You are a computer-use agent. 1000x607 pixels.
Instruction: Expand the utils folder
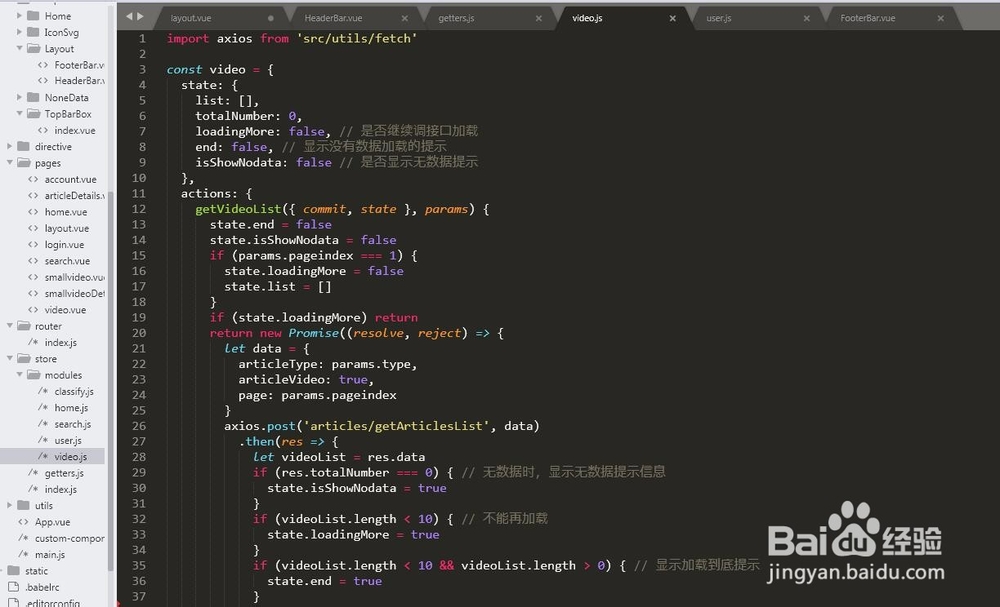pyautogui.click(x=10, y=506)
